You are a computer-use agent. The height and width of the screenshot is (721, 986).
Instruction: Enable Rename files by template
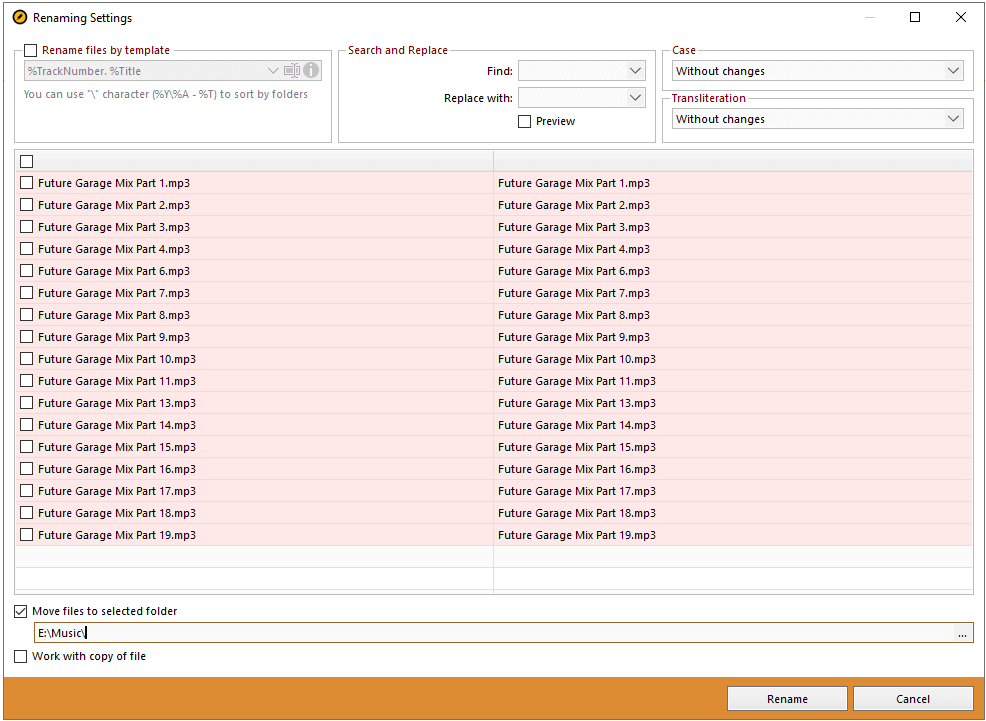click(x=29, y=50)
